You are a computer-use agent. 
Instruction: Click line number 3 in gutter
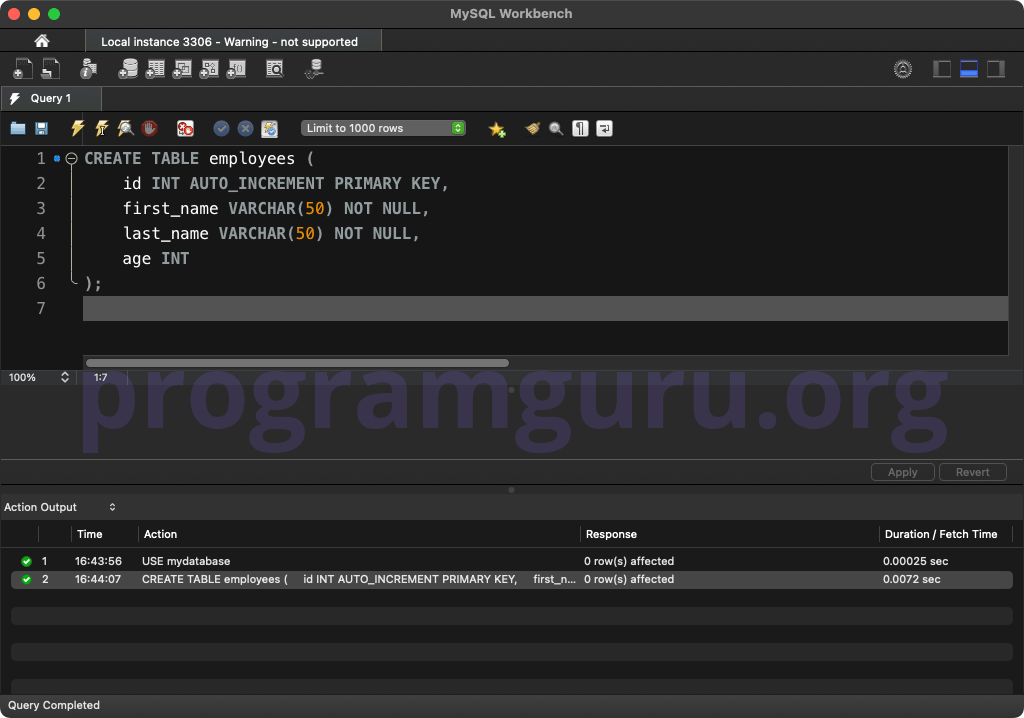40,208
